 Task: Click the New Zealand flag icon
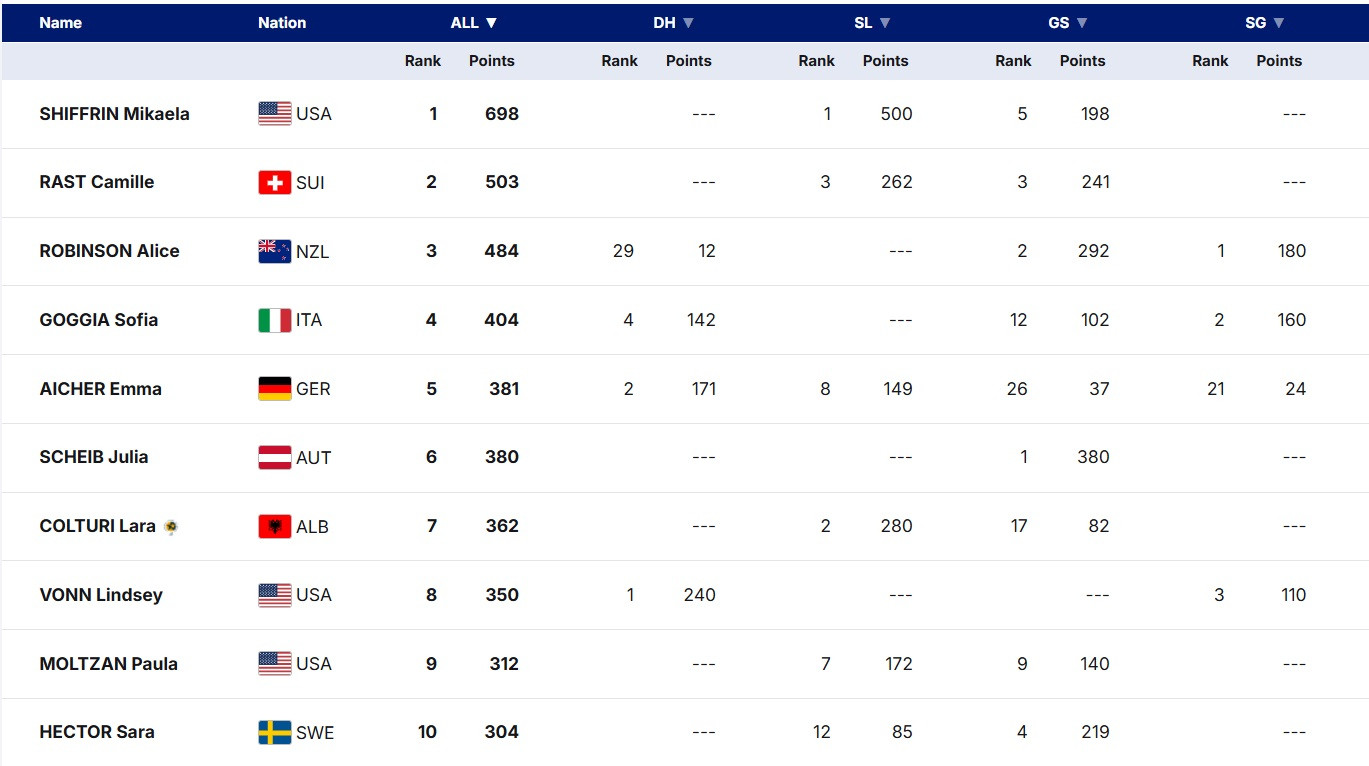(x=275, y=251)
